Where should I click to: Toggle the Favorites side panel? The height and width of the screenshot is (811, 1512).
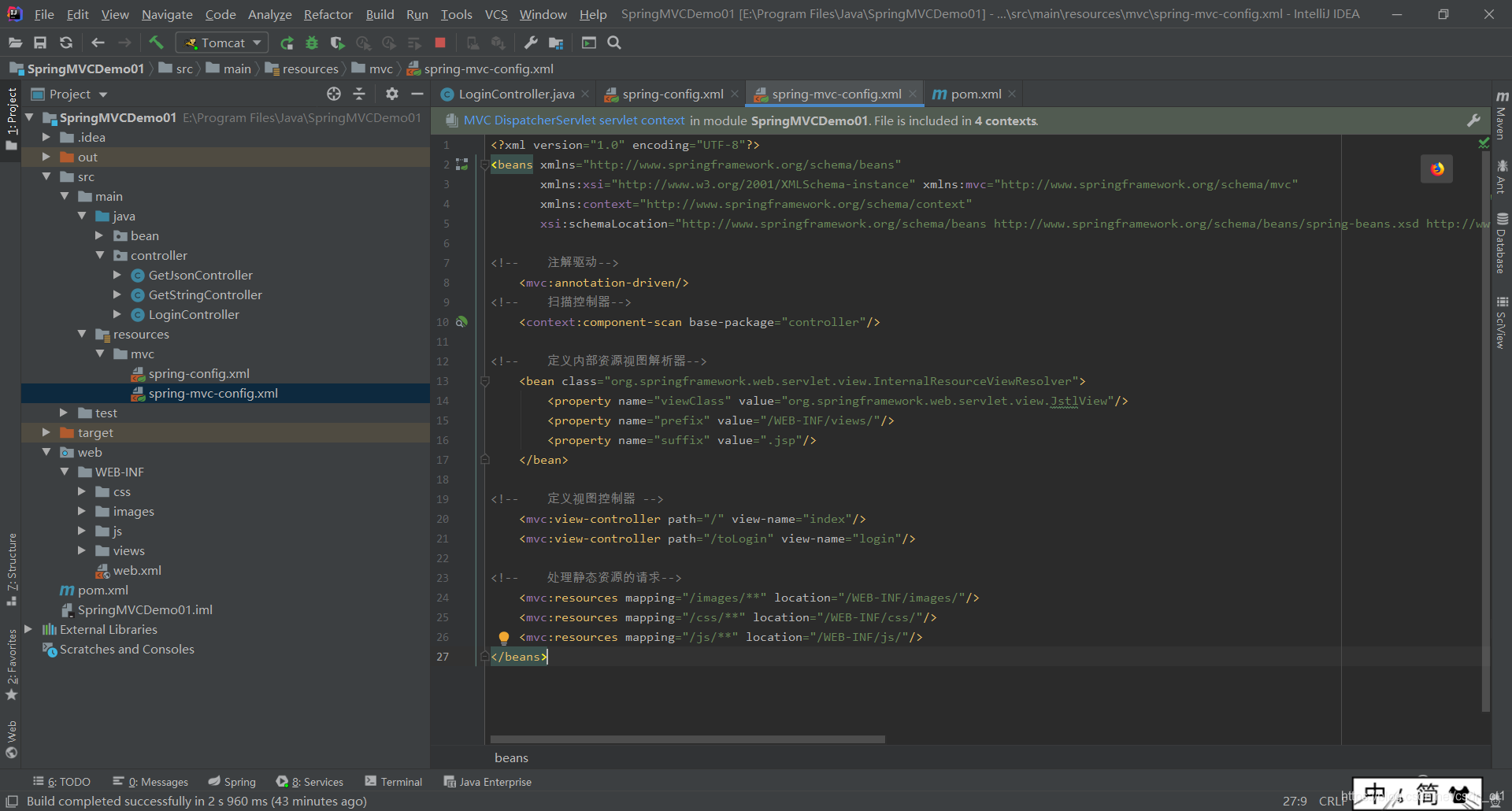[x=12, y=665]
